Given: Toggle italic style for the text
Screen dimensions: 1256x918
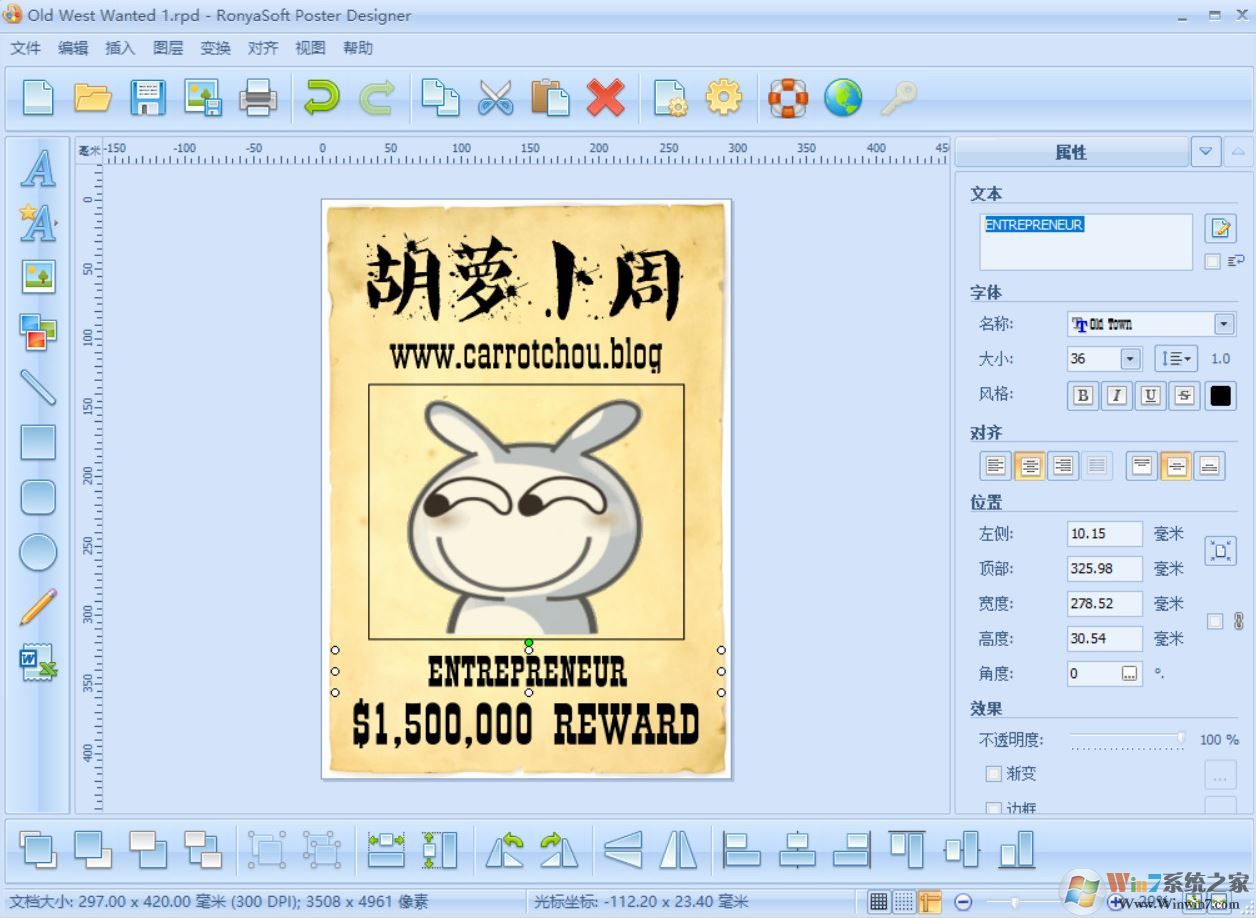Looking at the screenshot, I should [1116, 395].
